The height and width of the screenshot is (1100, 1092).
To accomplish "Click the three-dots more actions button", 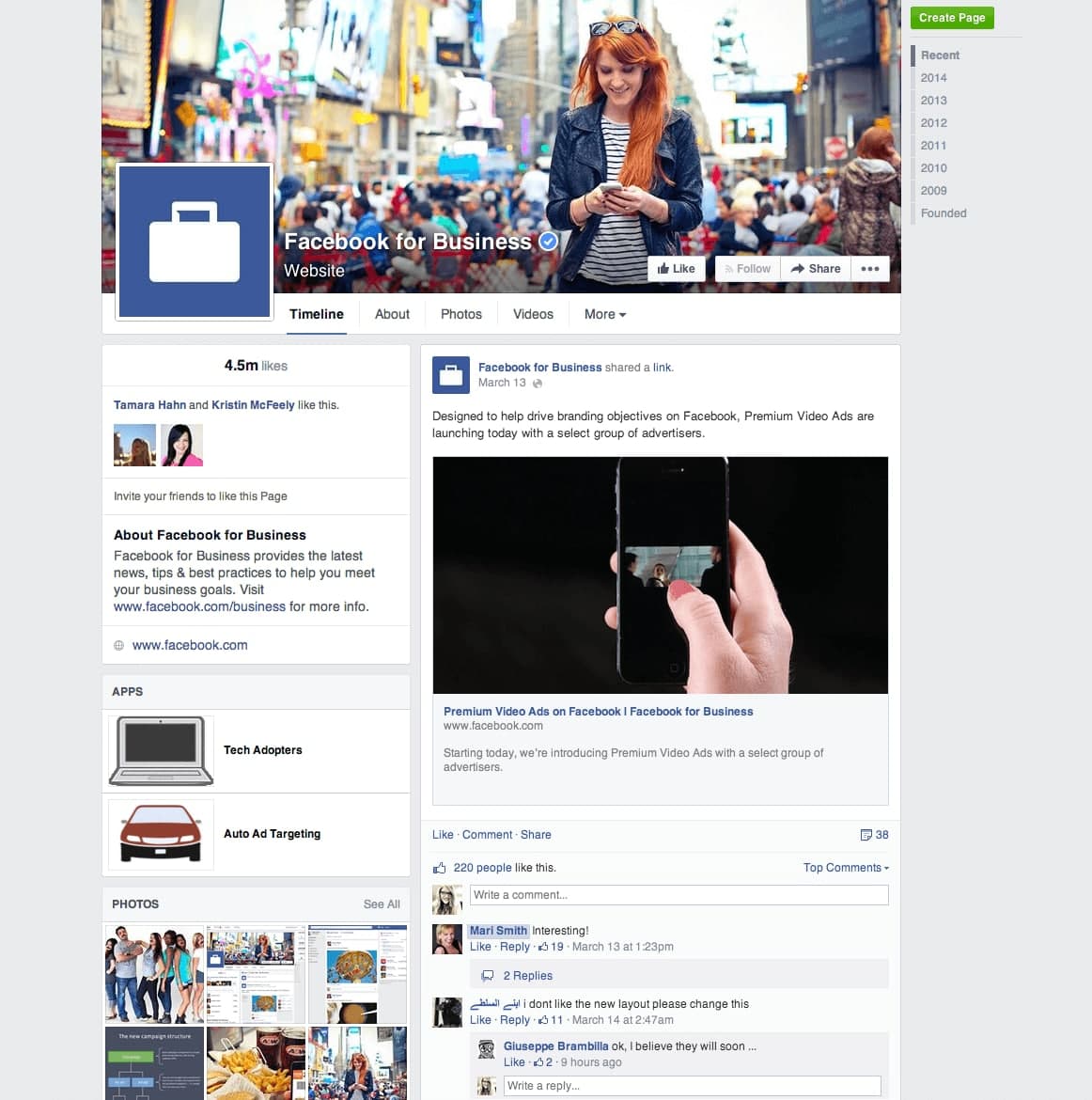I will pos(870,269).
